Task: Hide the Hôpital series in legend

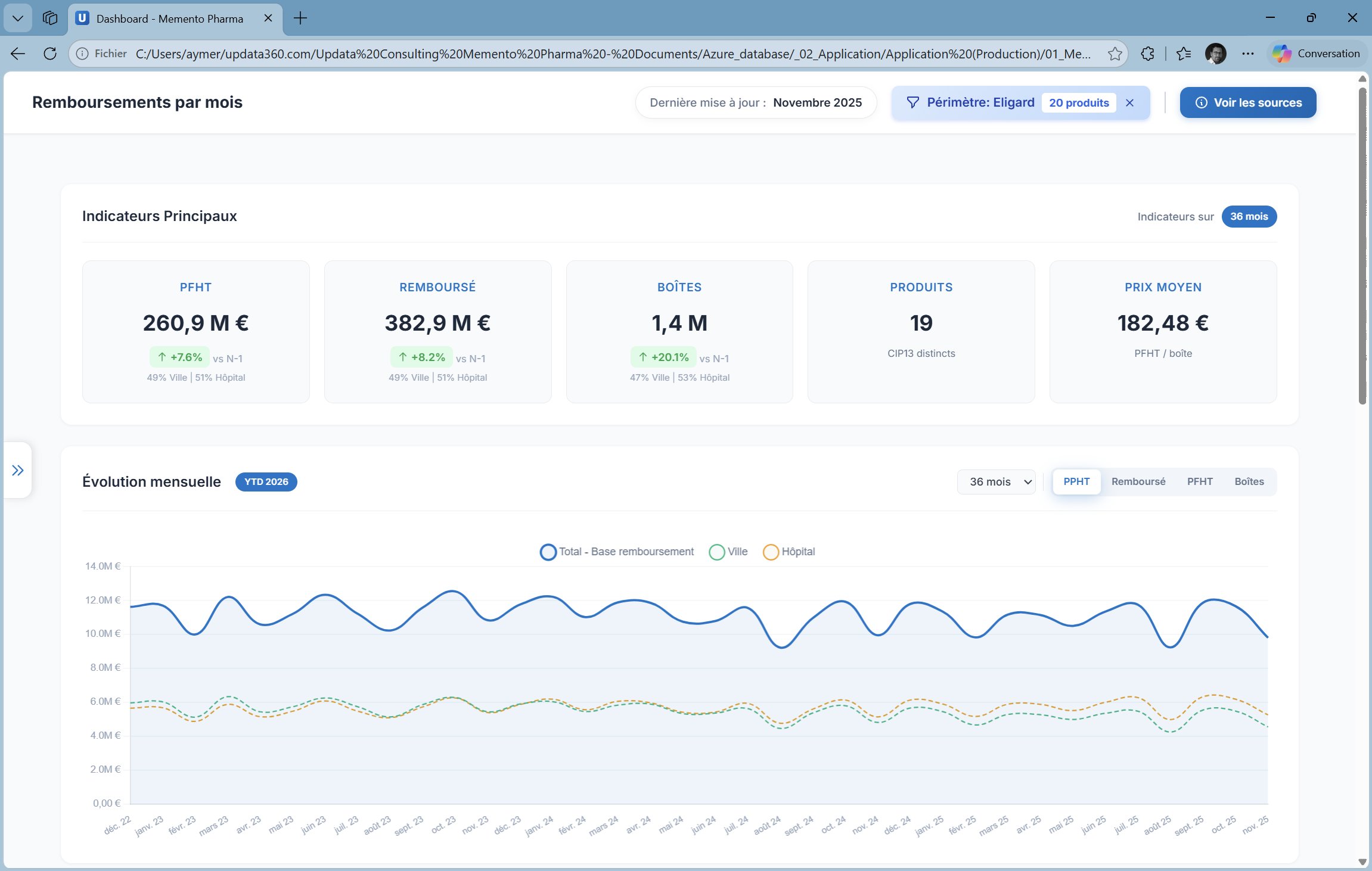Action: [789, 552]
